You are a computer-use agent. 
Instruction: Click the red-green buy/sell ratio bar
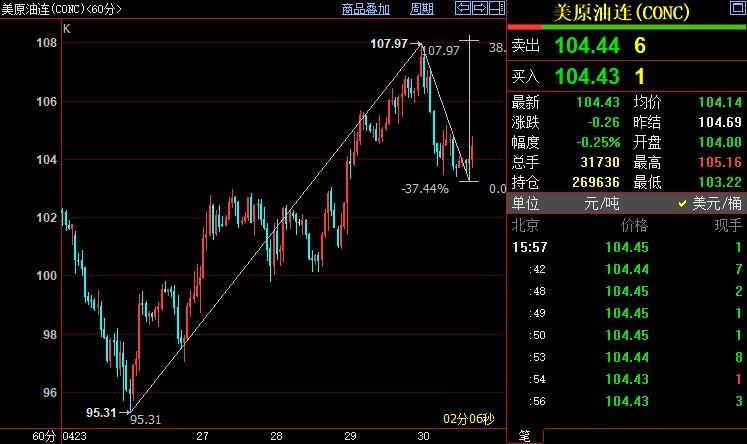(627, 27)
